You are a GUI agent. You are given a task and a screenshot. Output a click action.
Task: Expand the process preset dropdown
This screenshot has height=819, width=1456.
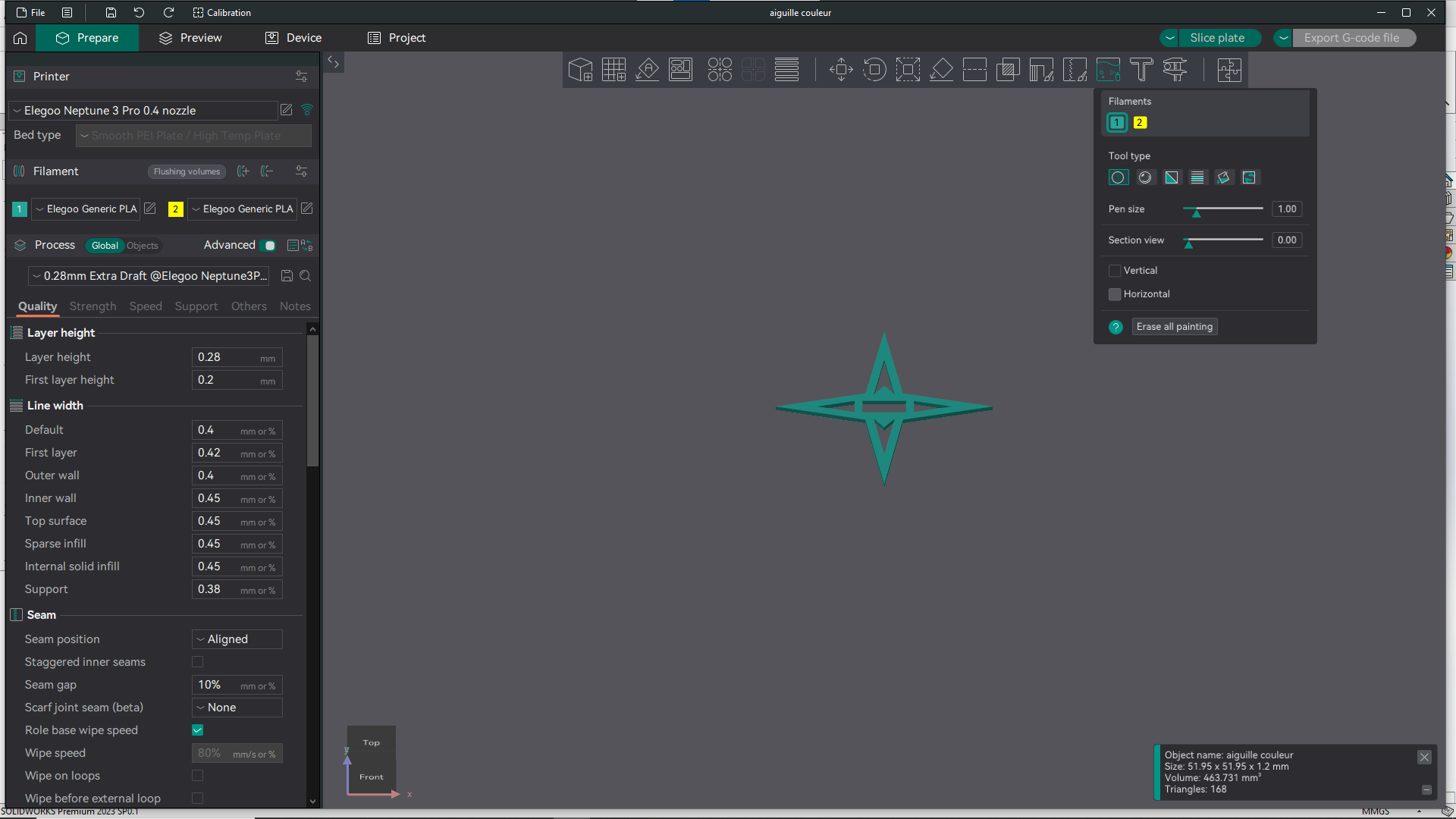(x=150, y=276)
